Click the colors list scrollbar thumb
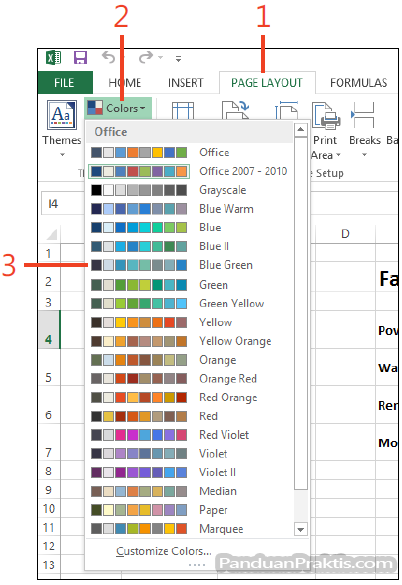This screenshot has height=585, width=402. [x=300, y=313]
